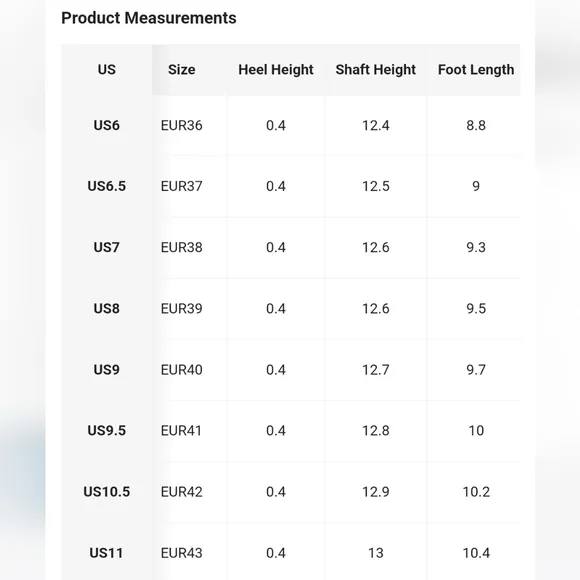Click the US8 row label
The height and width of the screenshot is (580, 580).
coord(107,308)
